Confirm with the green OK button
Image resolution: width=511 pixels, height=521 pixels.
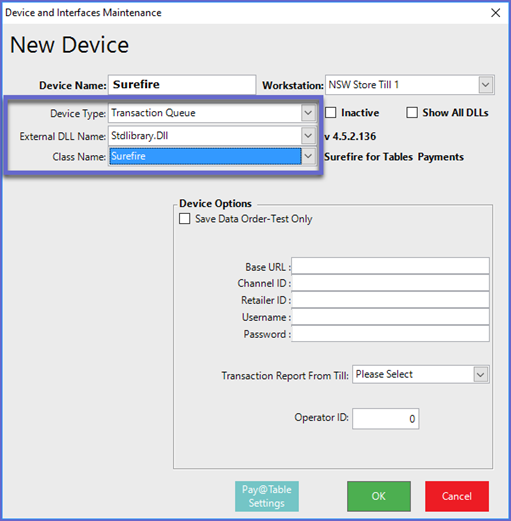tap(379, 496)
